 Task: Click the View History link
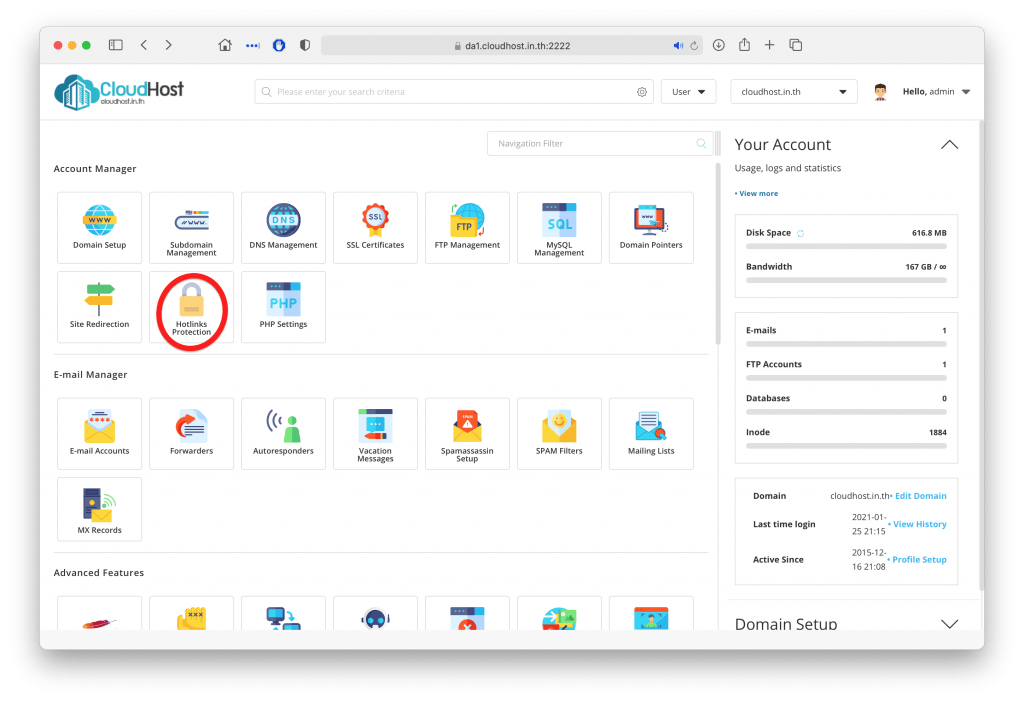[919, 524]
